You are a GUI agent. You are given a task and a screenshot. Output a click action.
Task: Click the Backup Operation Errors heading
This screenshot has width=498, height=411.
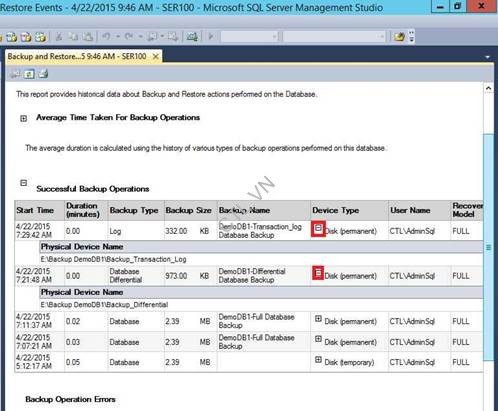[x=70, y=399]
